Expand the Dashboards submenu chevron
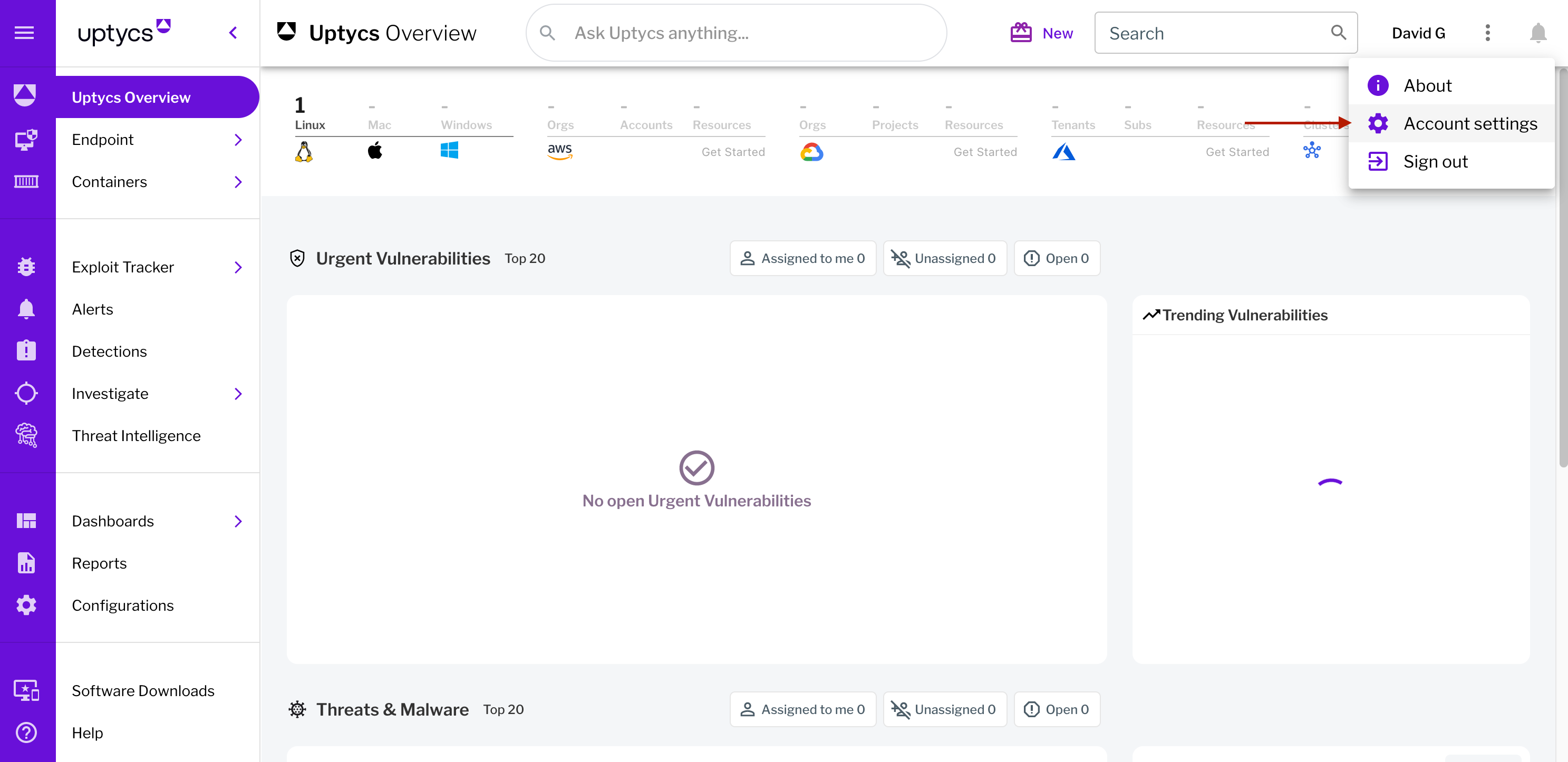Screen dimensions: 1568x762 click(238, 522)
